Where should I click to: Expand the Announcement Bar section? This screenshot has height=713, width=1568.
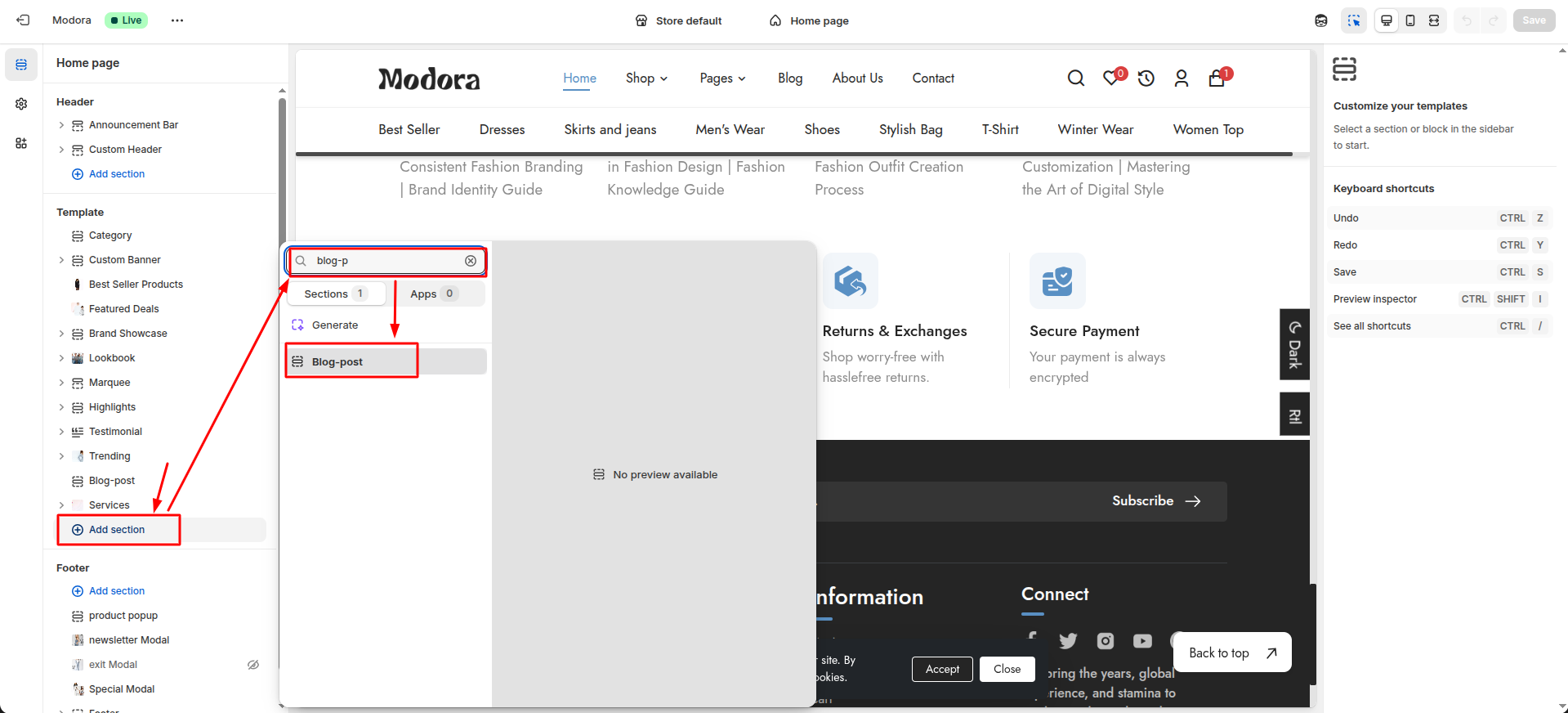[61, 125]
